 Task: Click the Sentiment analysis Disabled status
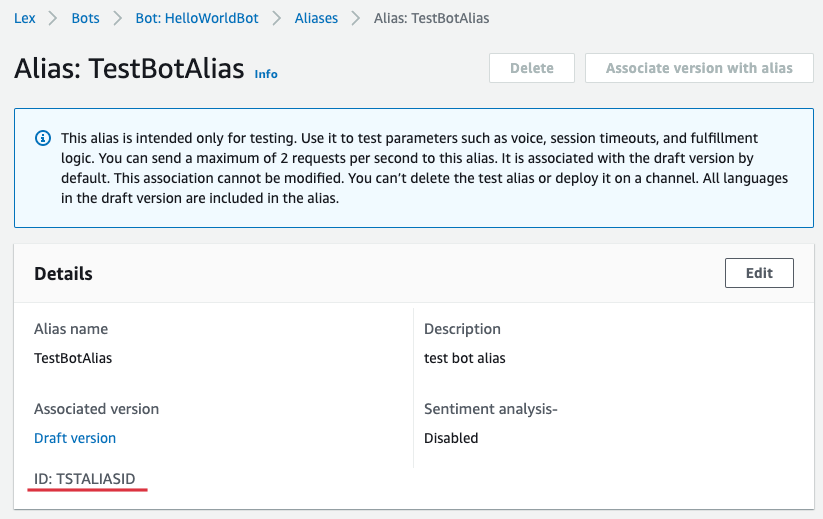tap(451, 438)
